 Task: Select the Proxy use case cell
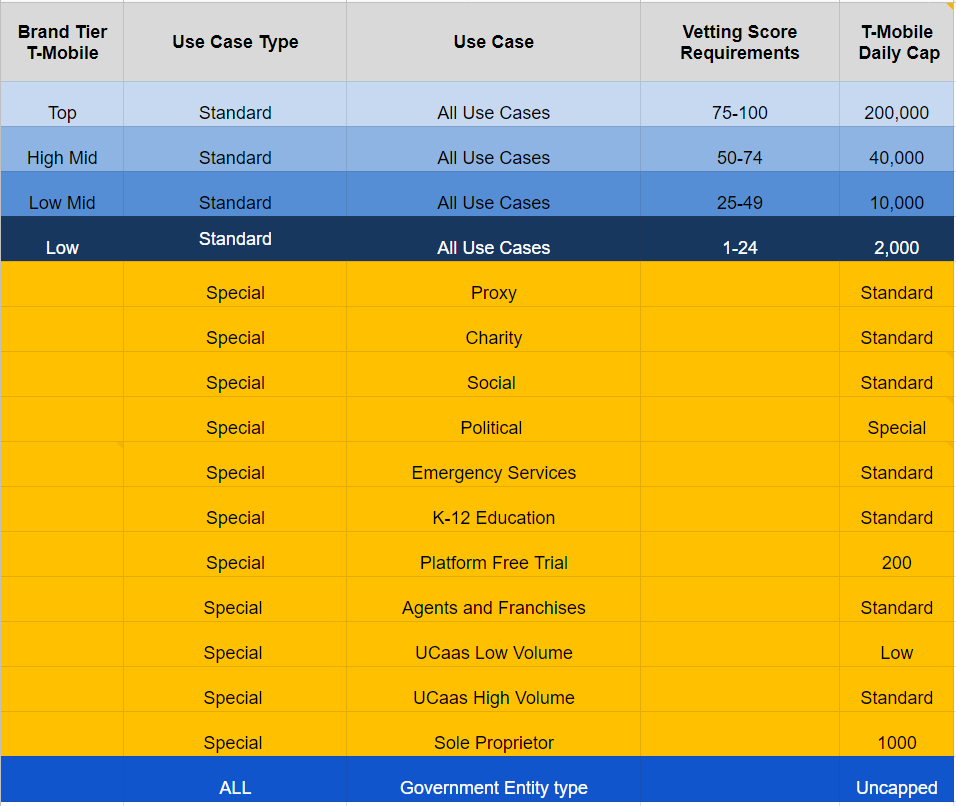coord(494,284)
